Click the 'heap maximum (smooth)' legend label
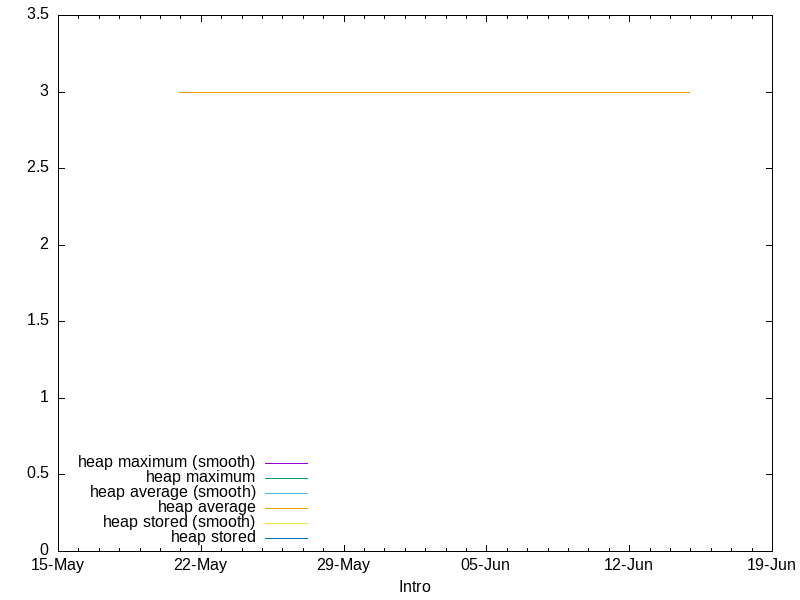Screen dimensions: 800x600 pos(166,462)
